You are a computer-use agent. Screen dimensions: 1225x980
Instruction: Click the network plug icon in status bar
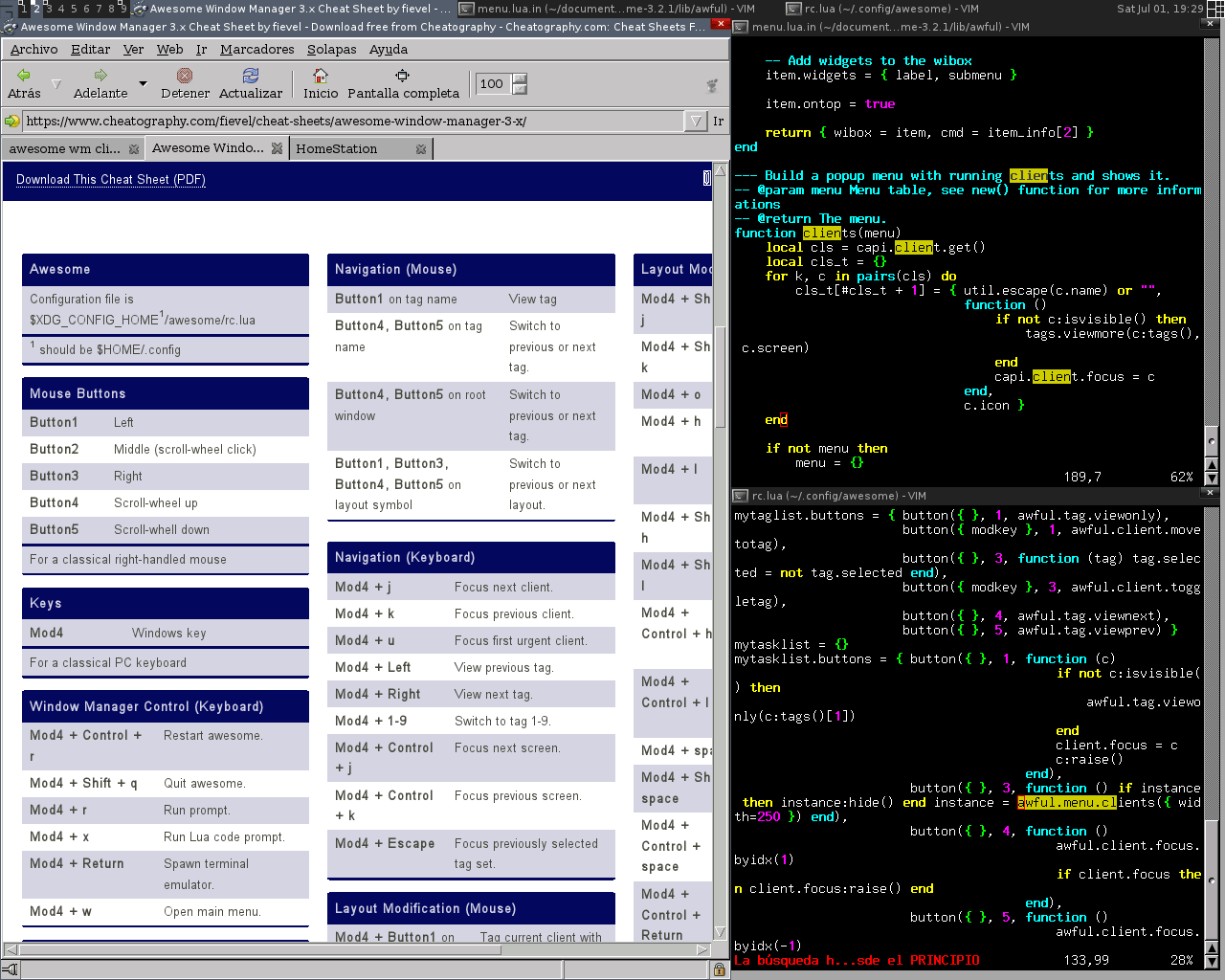(11, 969)
